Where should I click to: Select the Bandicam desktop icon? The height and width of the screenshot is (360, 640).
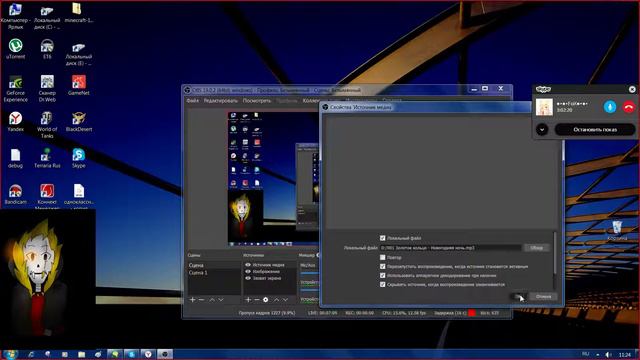click(x=16, y=194)
